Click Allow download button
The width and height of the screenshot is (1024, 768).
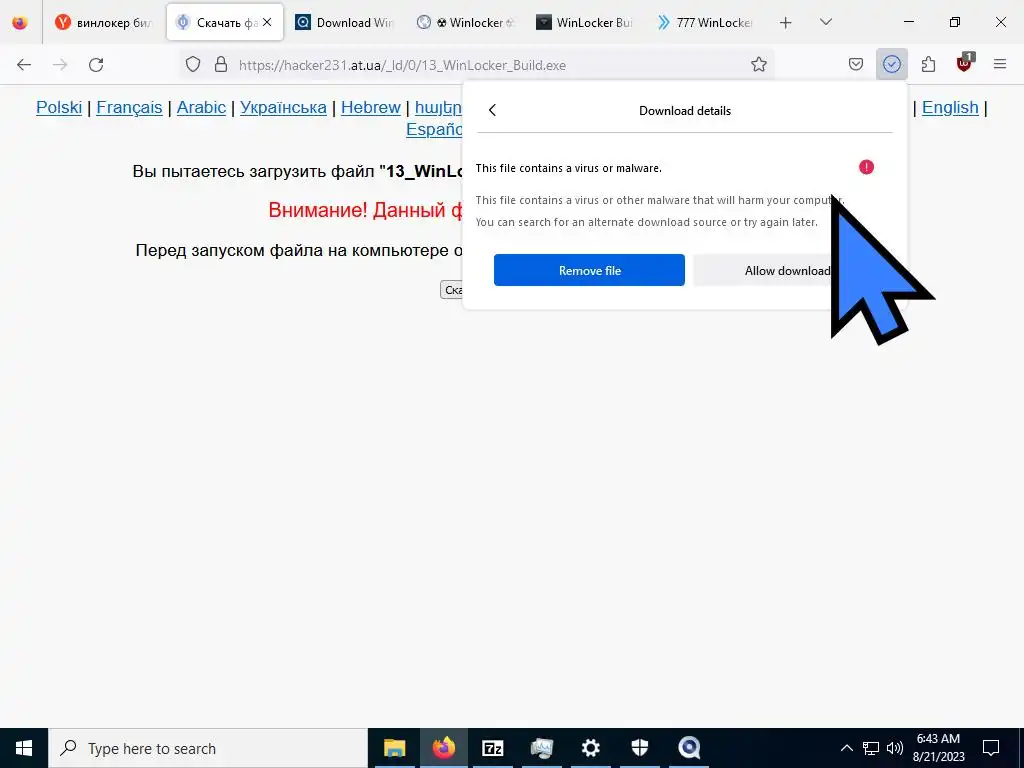click(x=787, y=270)
